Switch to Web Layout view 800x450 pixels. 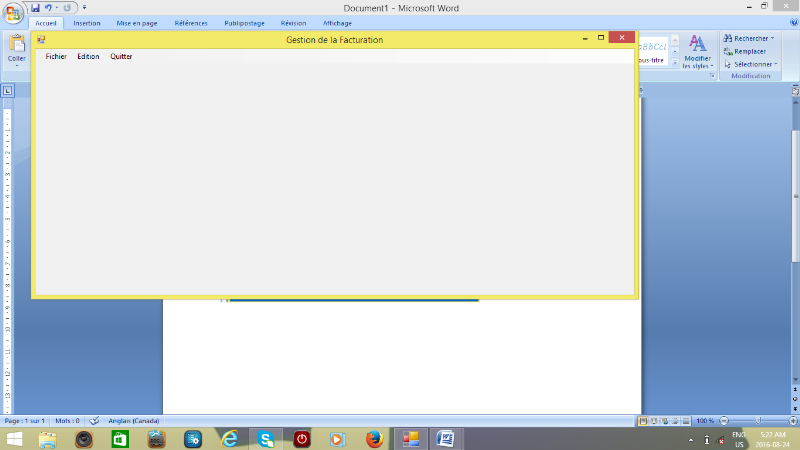pyautogui.click(x=665, y=421)
